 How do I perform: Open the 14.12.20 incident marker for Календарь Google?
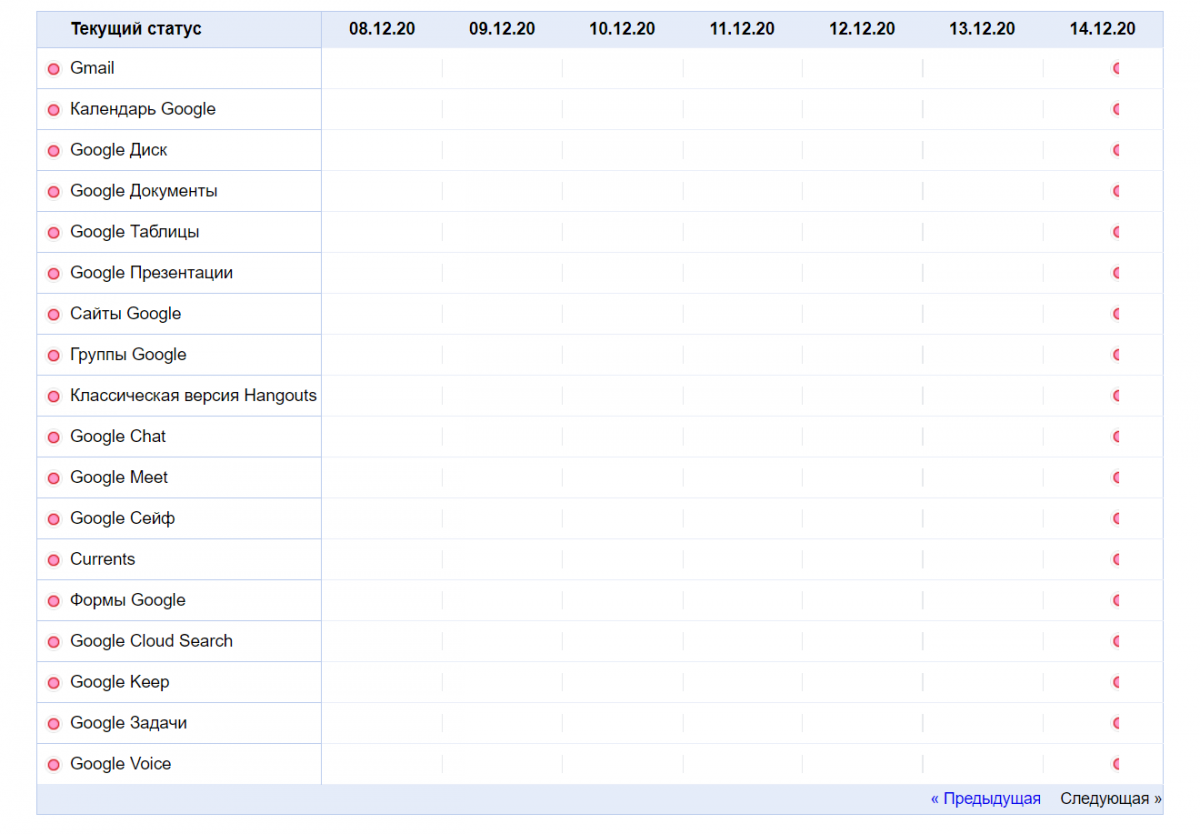(x=1116, y=109)
